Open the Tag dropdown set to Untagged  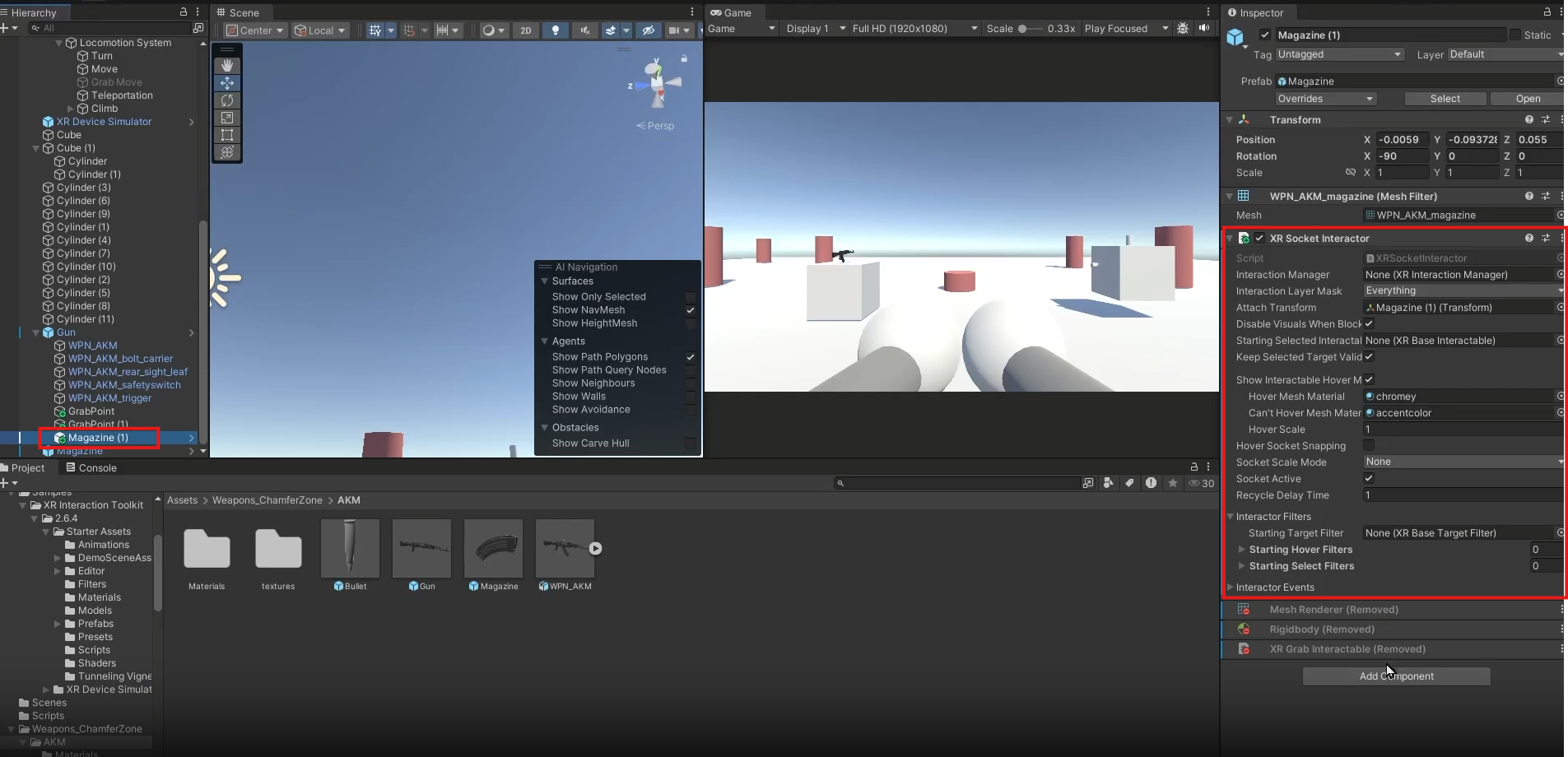tap(1338, 54)
